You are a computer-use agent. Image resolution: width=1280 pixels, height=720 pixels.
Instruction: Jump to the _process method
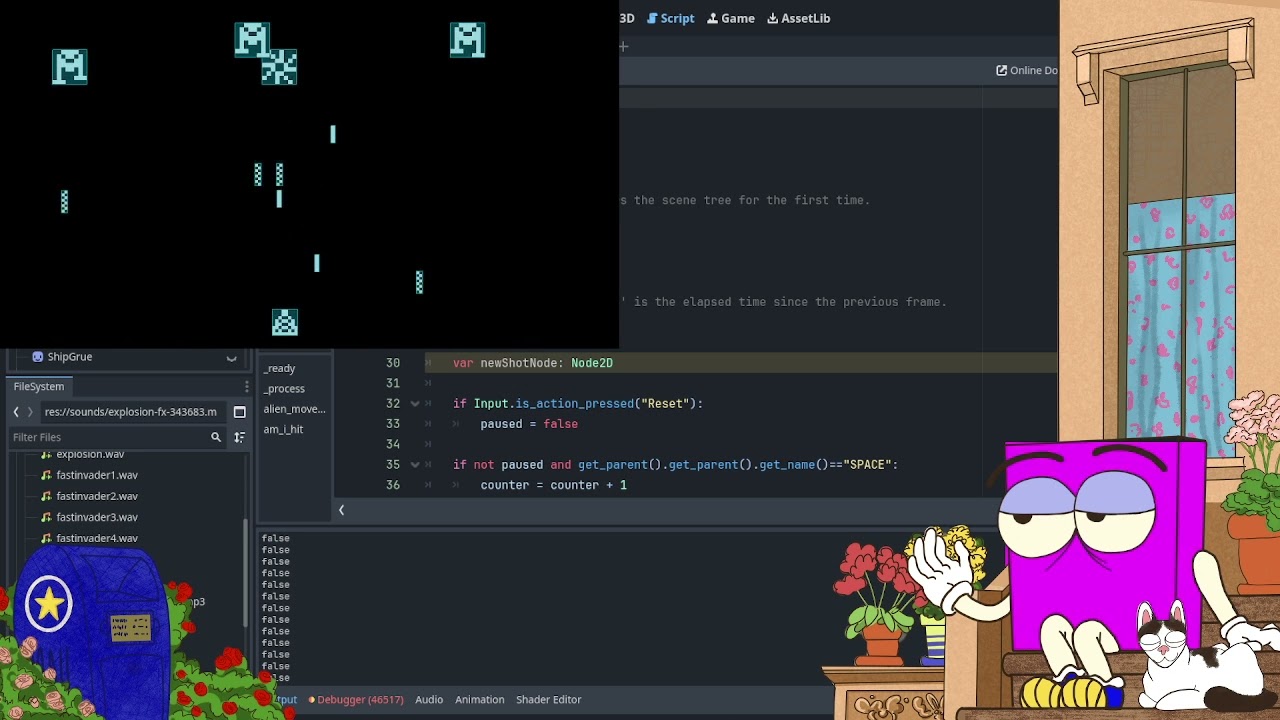pyautogui.click(x=284, y=388)
